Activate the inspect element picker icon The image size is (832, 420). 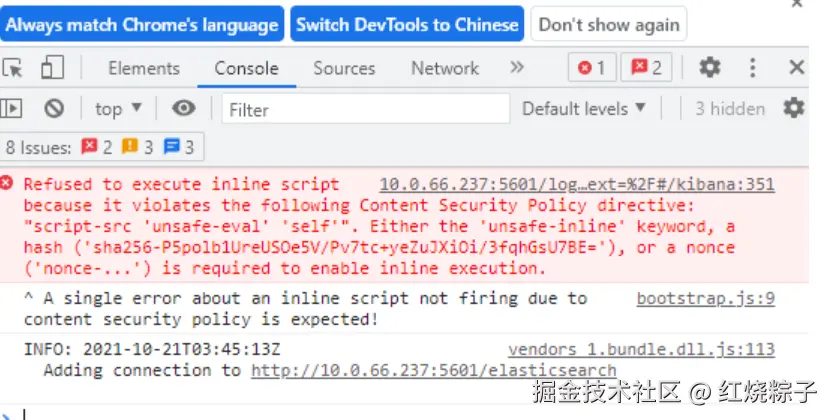pos(13,68)
